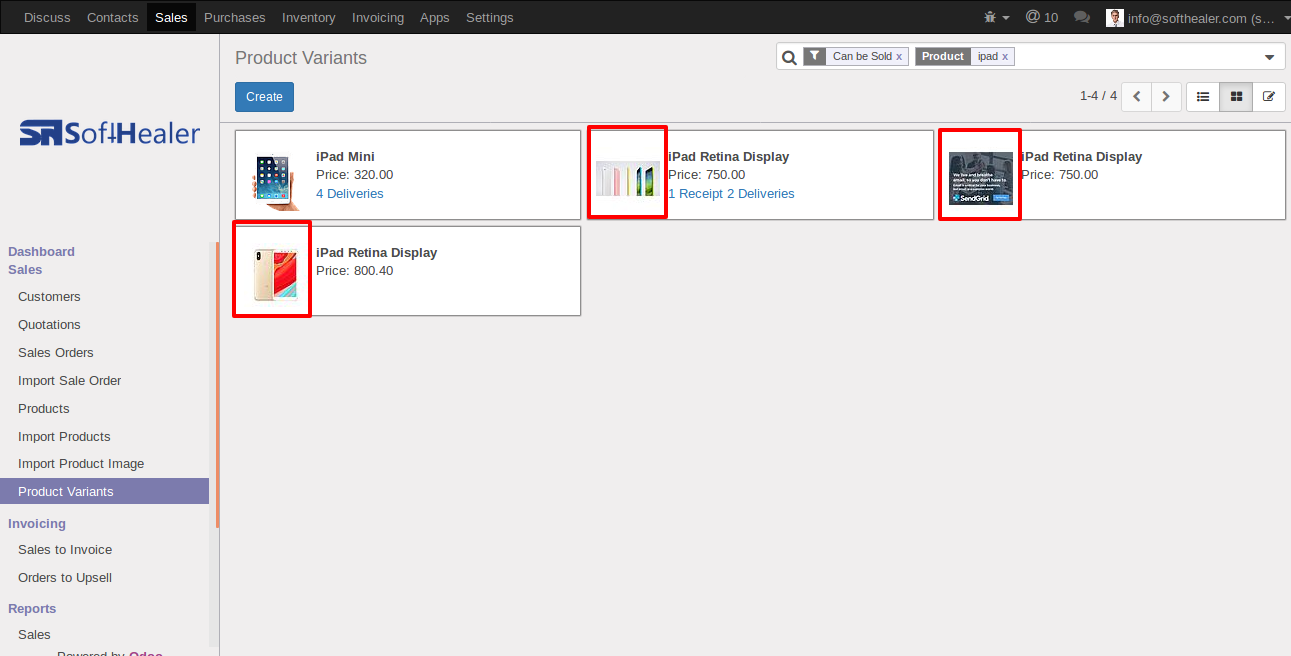The image size is (1291, 656).
Task: Click the SendGrid image thumbnail
Action: [981, 178]
